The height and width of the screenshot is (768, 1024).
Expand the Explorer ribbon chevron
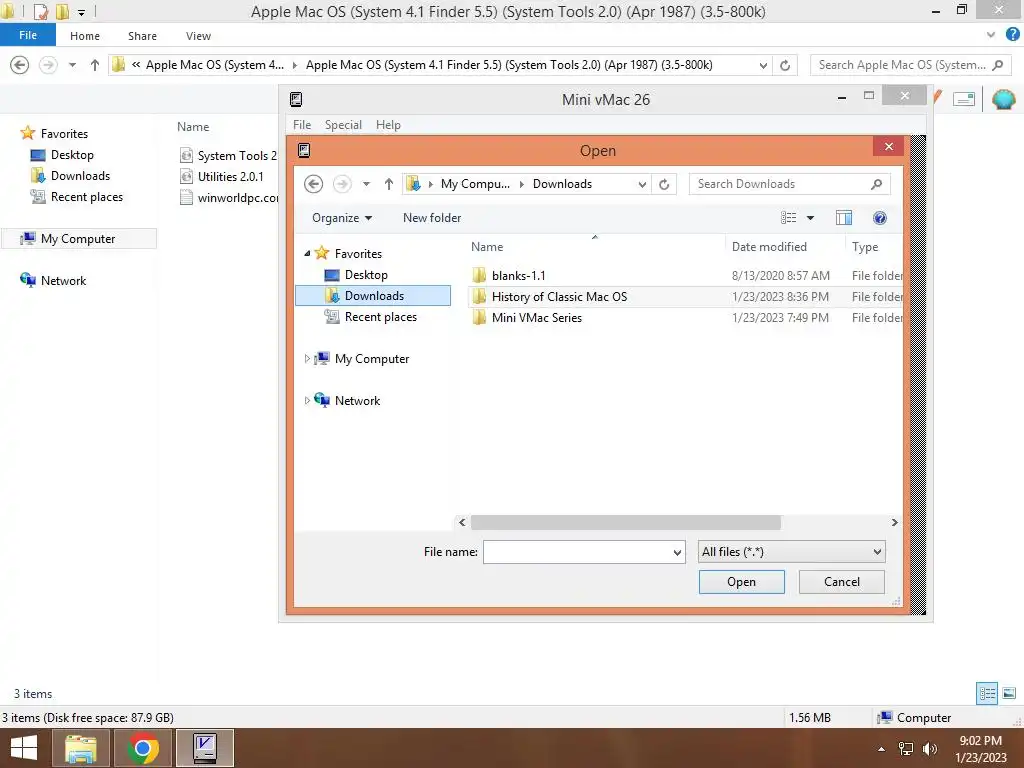991,35
